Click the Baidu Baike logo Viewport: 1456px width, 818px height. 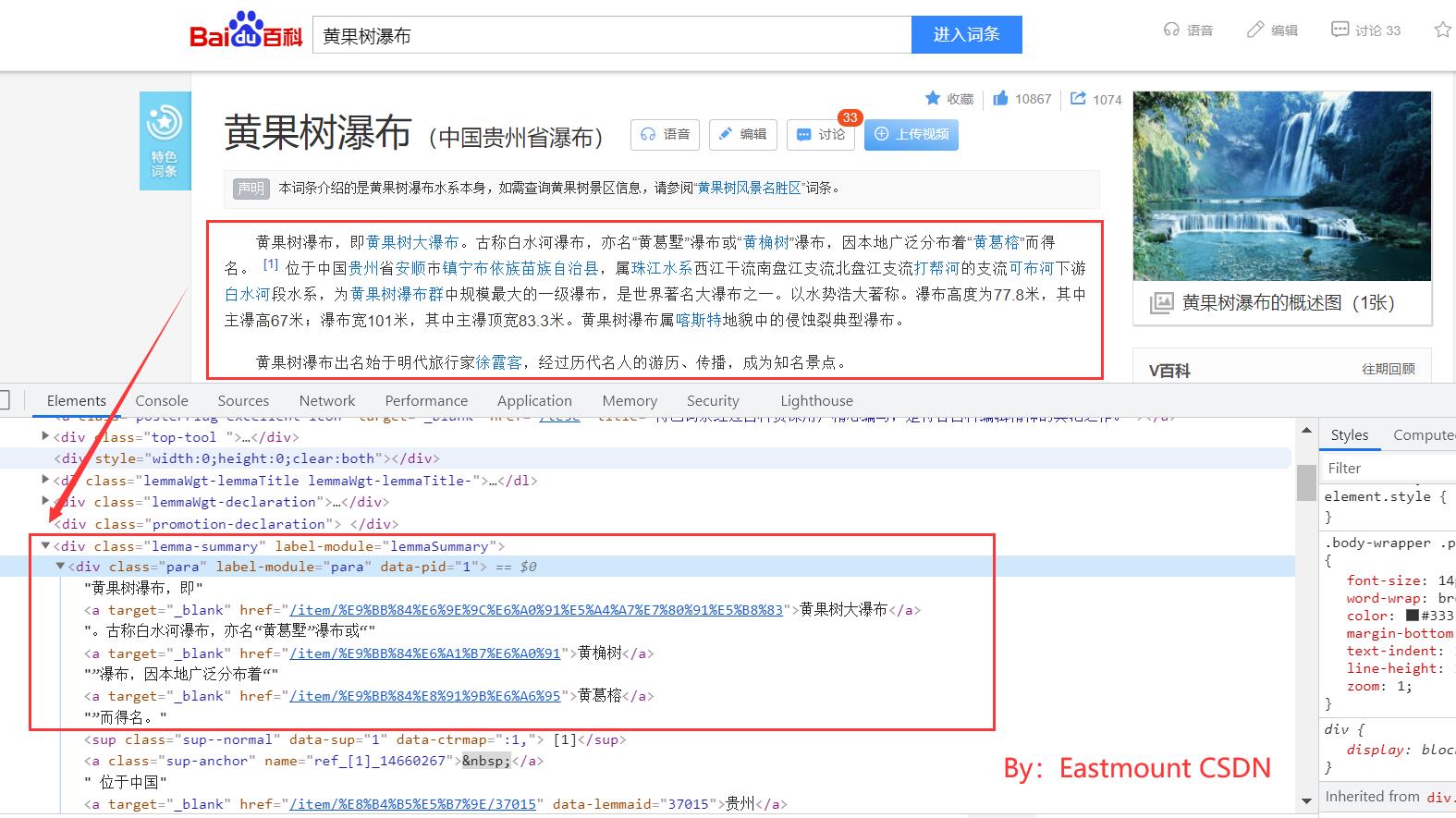246,31
